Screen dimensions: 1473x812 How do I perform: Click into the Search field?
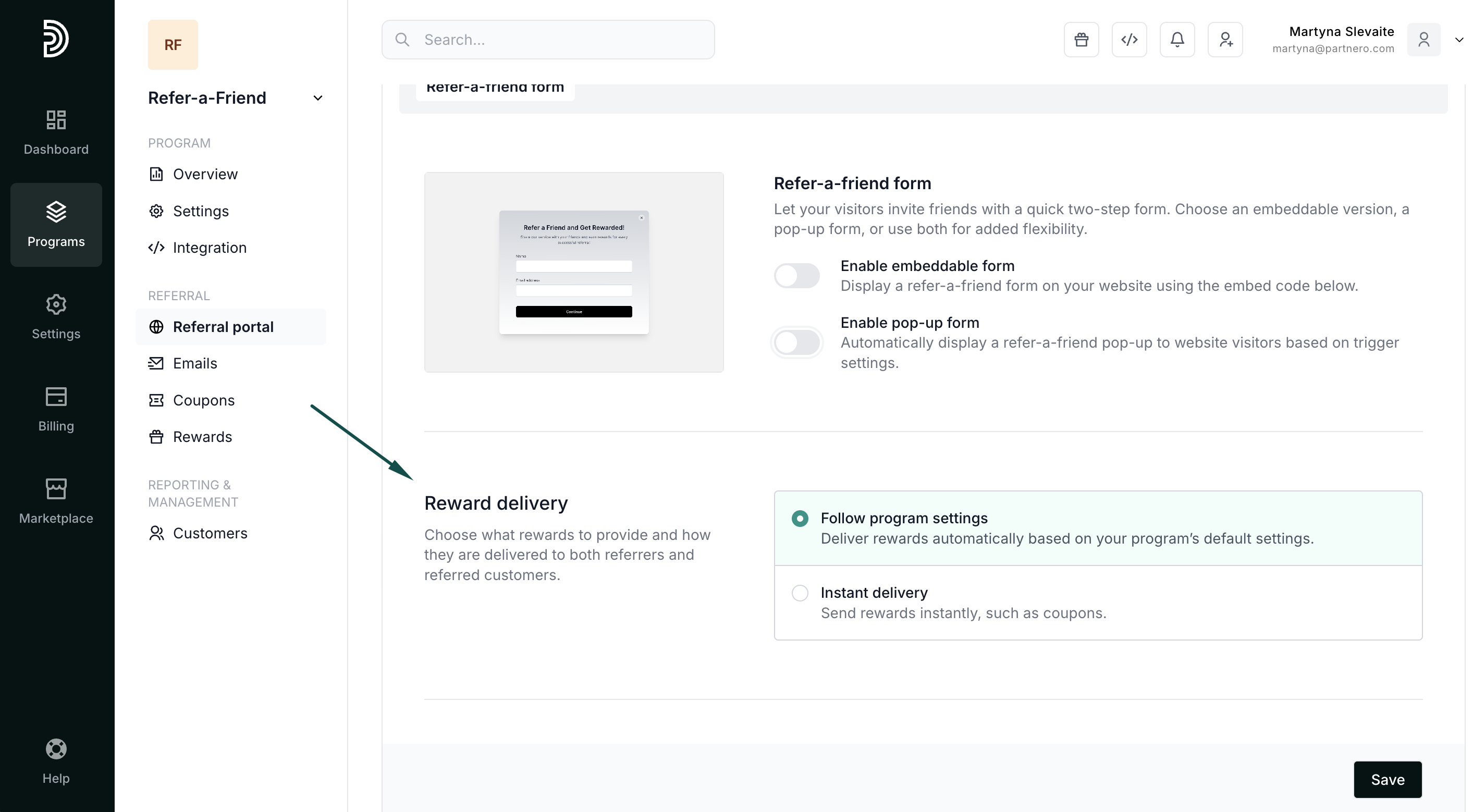pyautogui.click(x=548, y=40)
